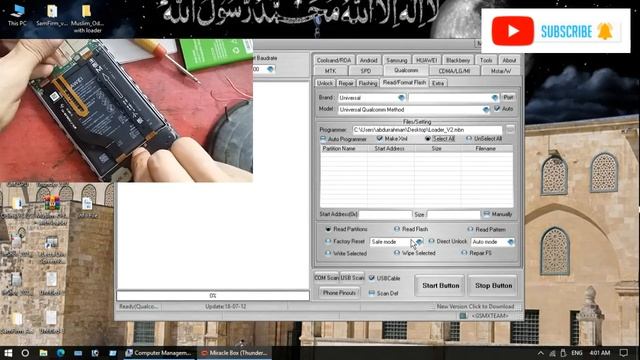This screenshot has height=360, width=640.
Task: Click the subscribe notification bell
Action: [x=605, y=31]
